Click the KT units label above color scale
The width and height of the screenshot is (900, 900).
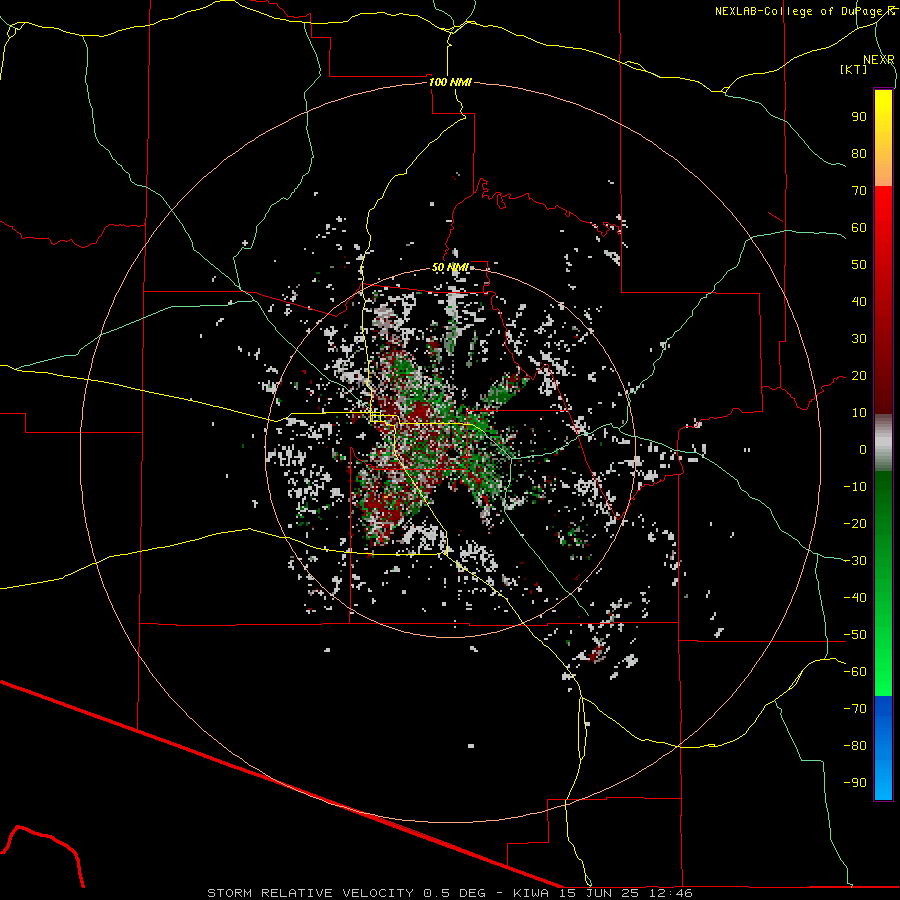tap(854, 69)
